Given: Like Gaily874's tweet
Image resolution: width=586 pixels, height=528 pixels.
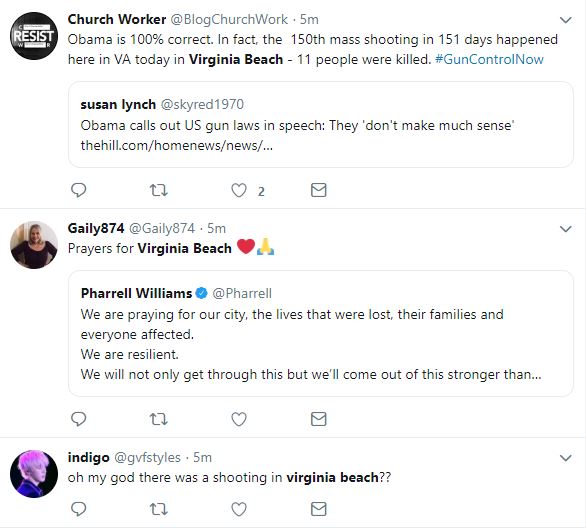Looking at the screenshot, I should click(x=239, y=419).
